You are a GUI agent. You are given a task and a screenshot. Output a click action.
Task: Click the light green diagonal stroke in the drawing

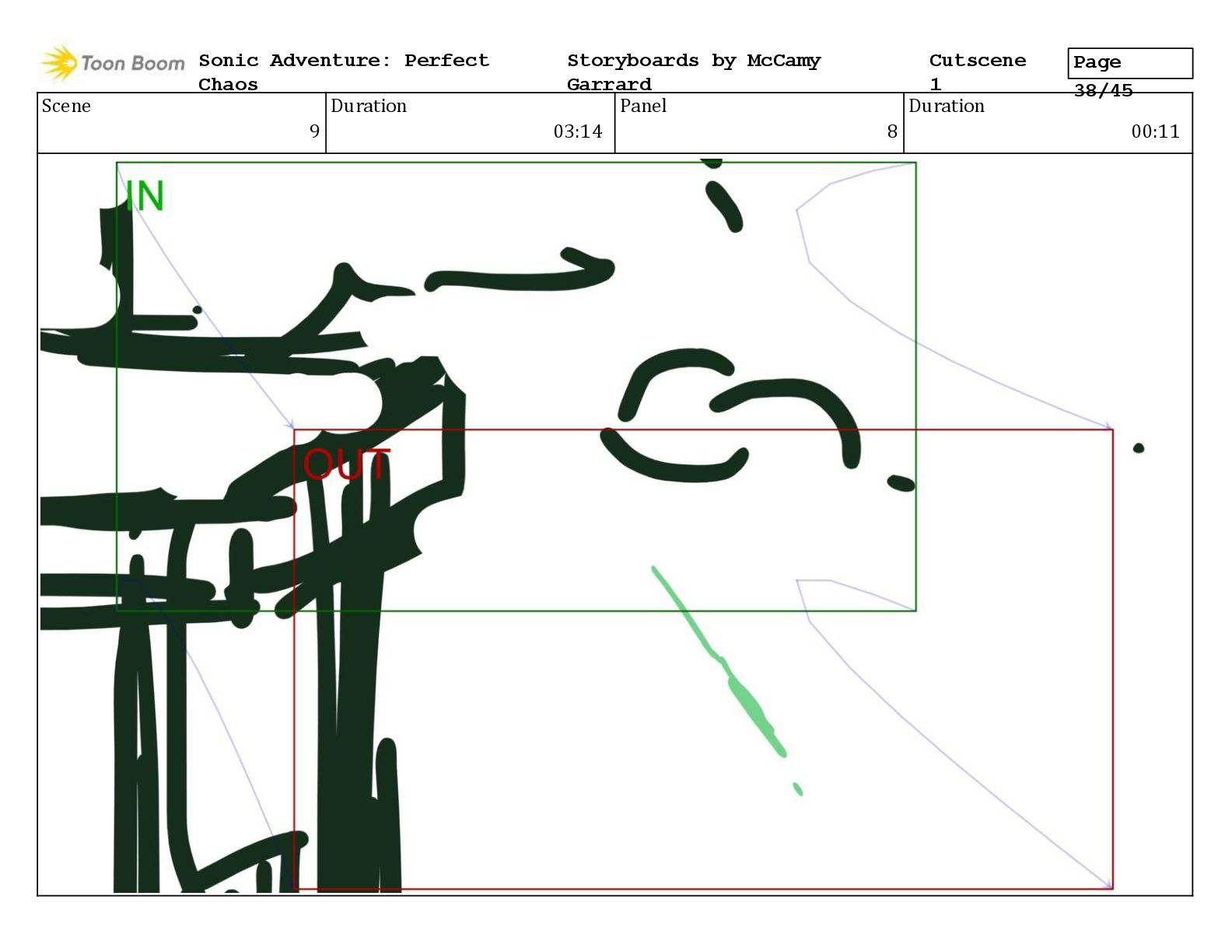click(x=719, y=661)
